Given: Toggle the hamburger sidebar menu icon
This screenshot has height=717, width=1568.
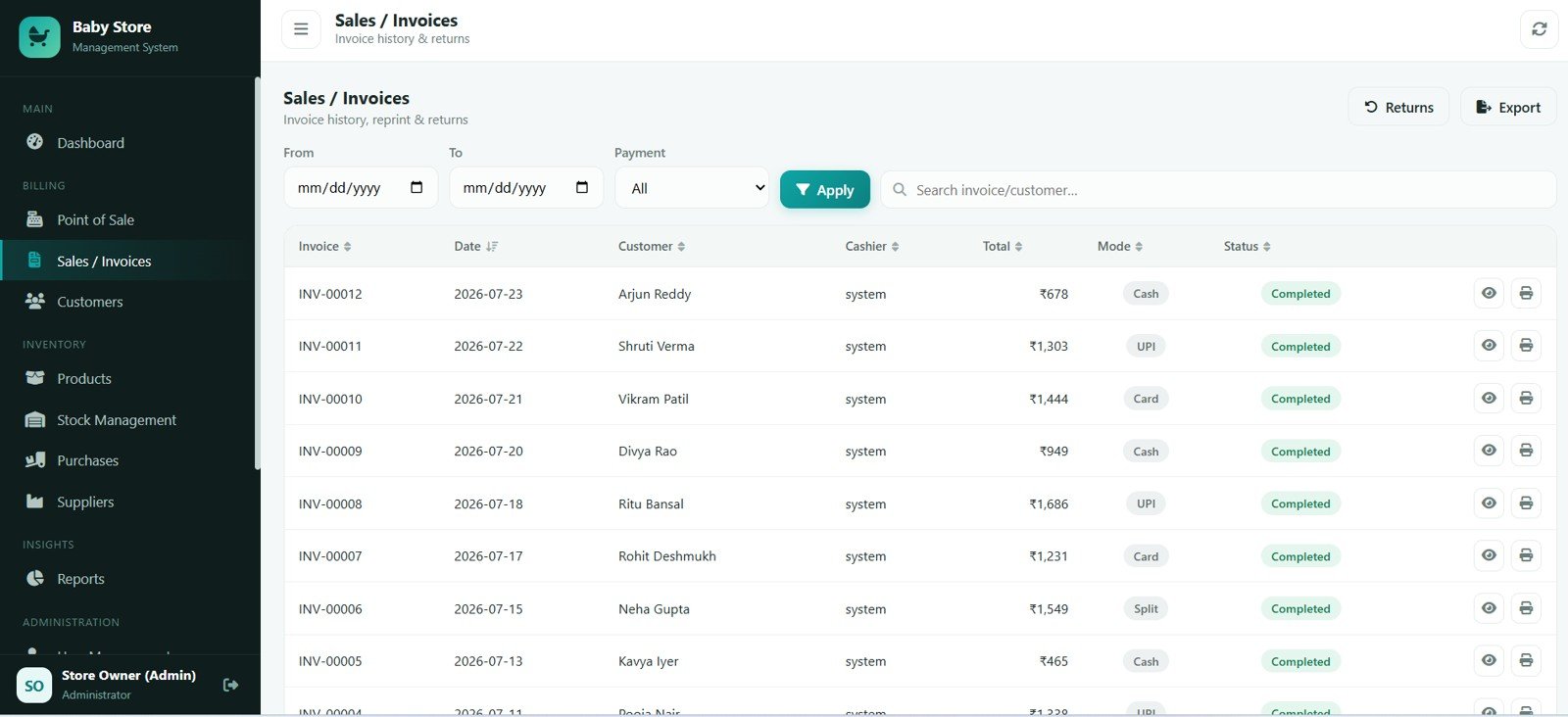Looking at the screenshot, I should point(301,29).
